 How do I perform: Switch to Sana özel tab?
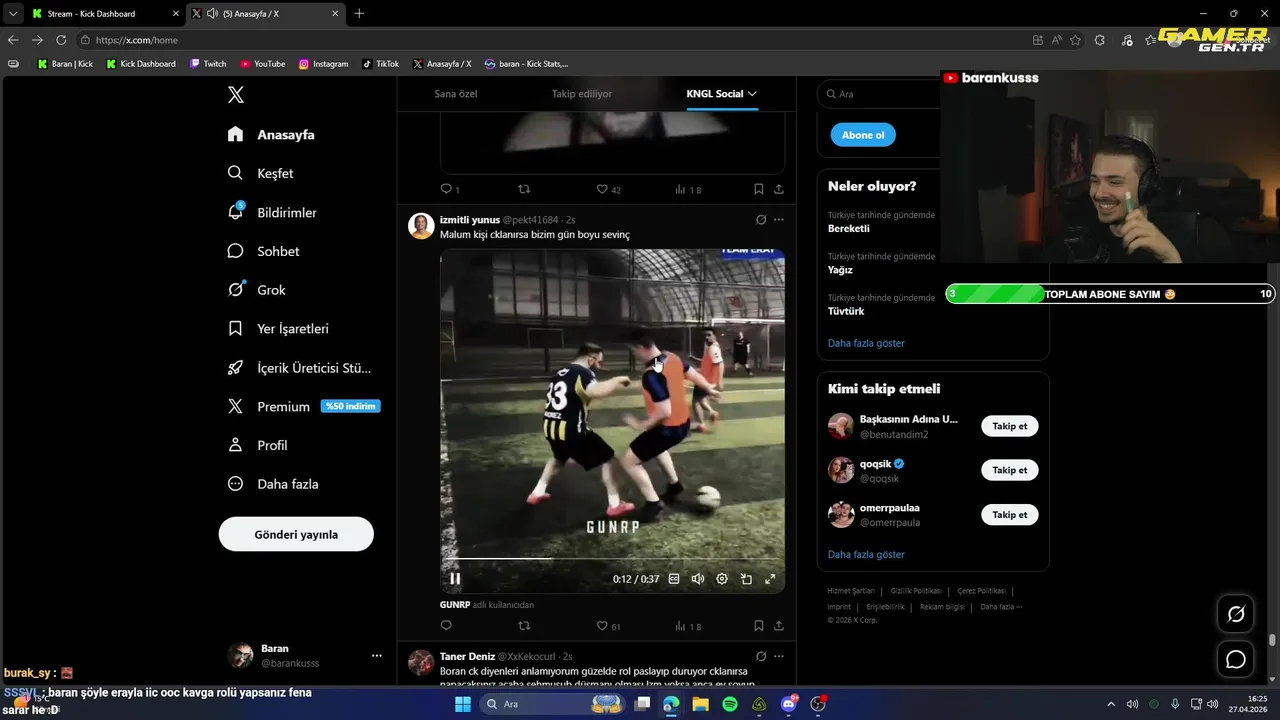pos(456,94)
